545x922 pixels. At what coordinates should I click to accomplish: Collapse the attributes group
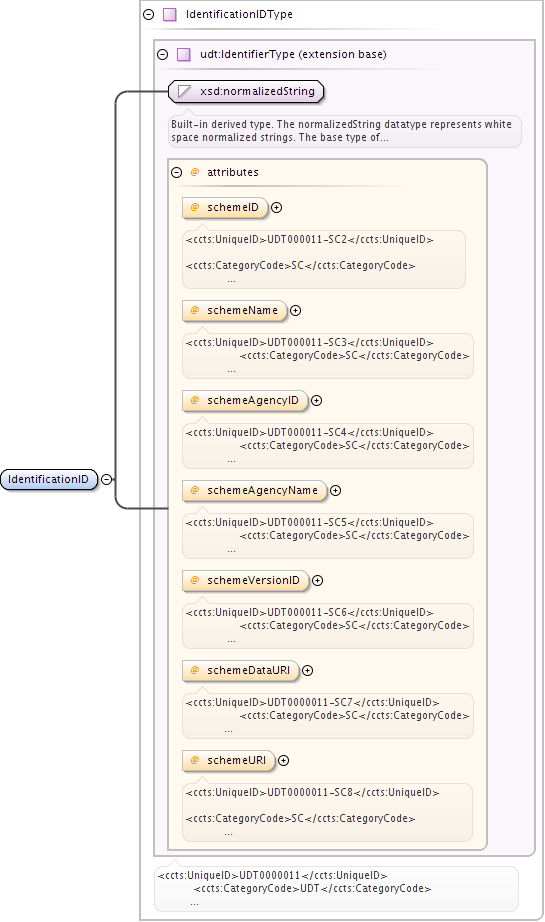(176, 172)
